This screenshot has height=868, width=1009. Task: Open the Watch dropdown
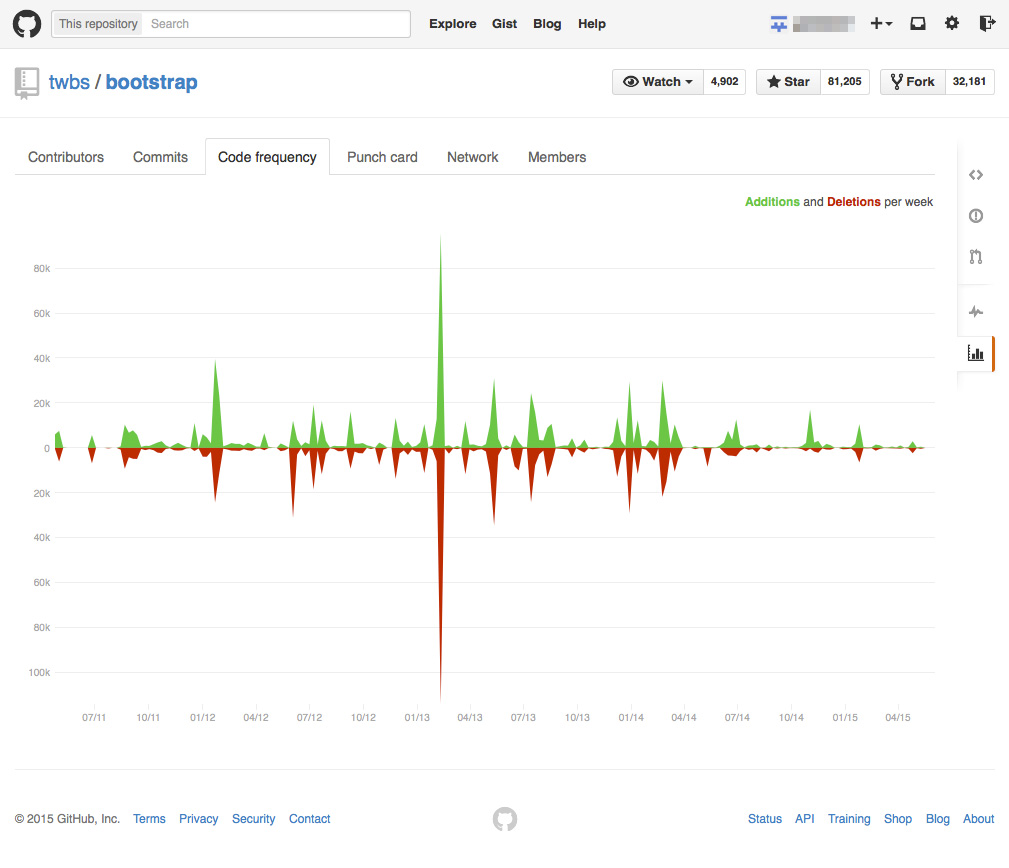pos(657,81)
